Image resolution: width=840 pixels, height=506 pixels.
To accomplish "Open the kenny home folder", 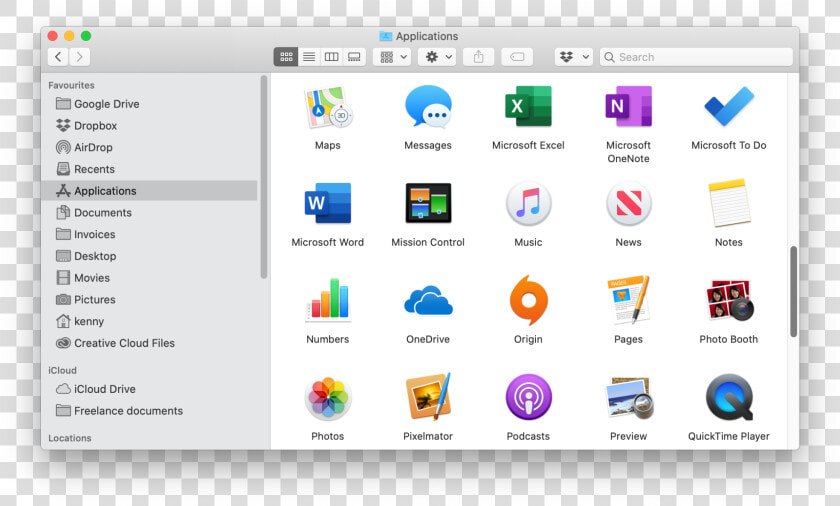I will 150,321.
